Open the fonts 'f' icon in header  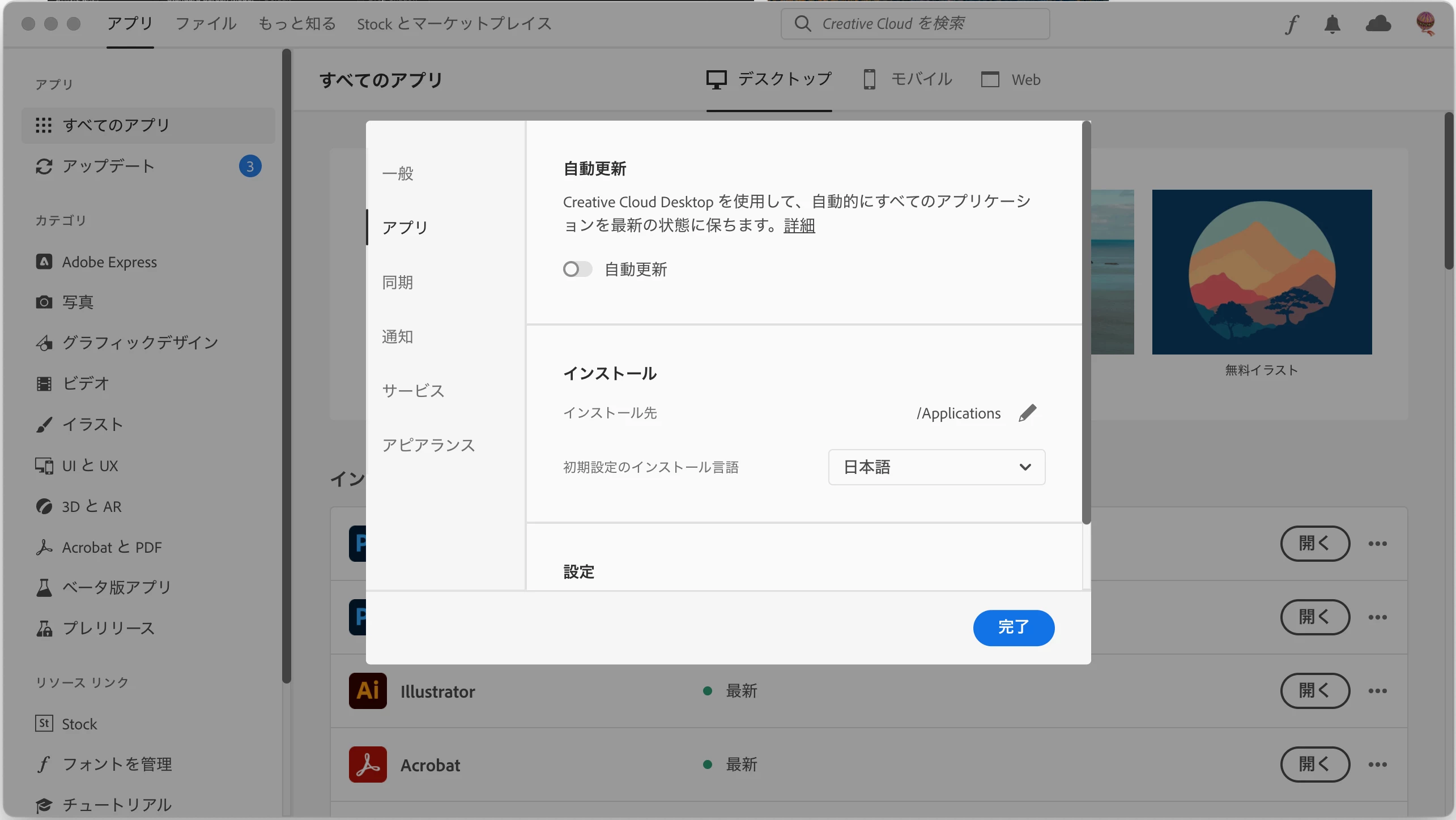click(x=1291, y=24)
